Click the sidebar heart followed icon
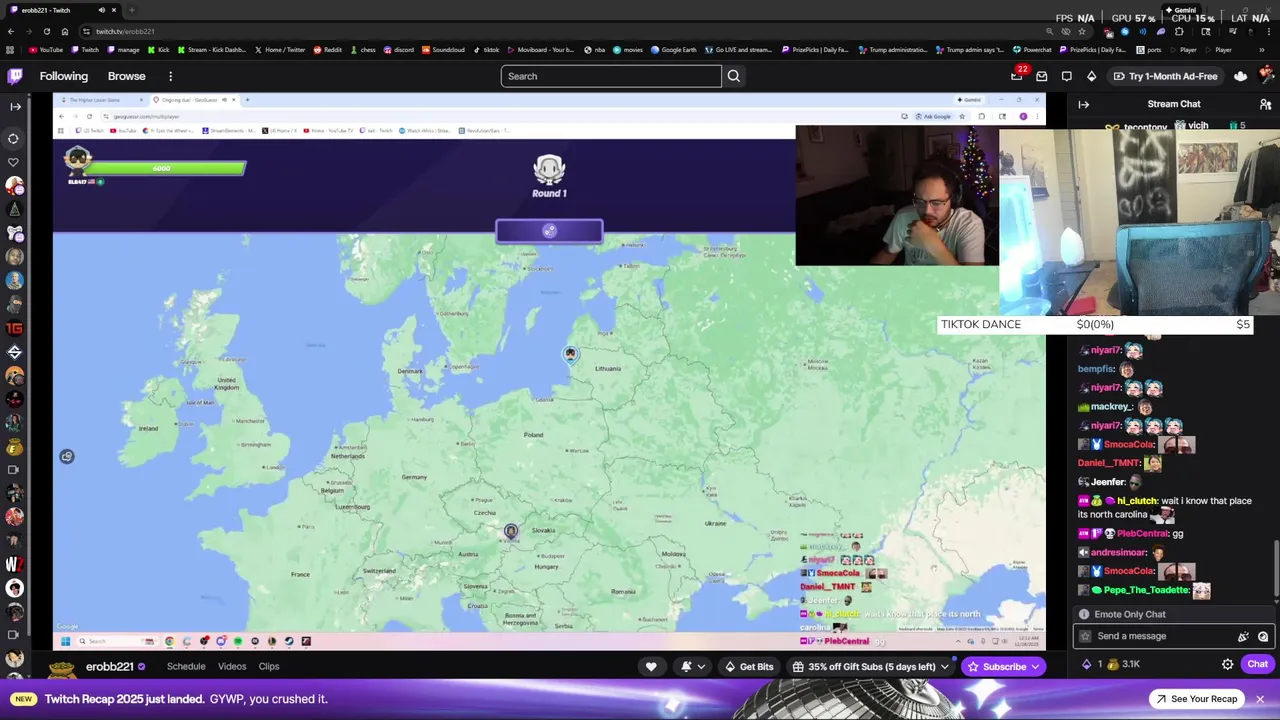The height and width of the screenshot is (720, 1280). coord(14,162)
